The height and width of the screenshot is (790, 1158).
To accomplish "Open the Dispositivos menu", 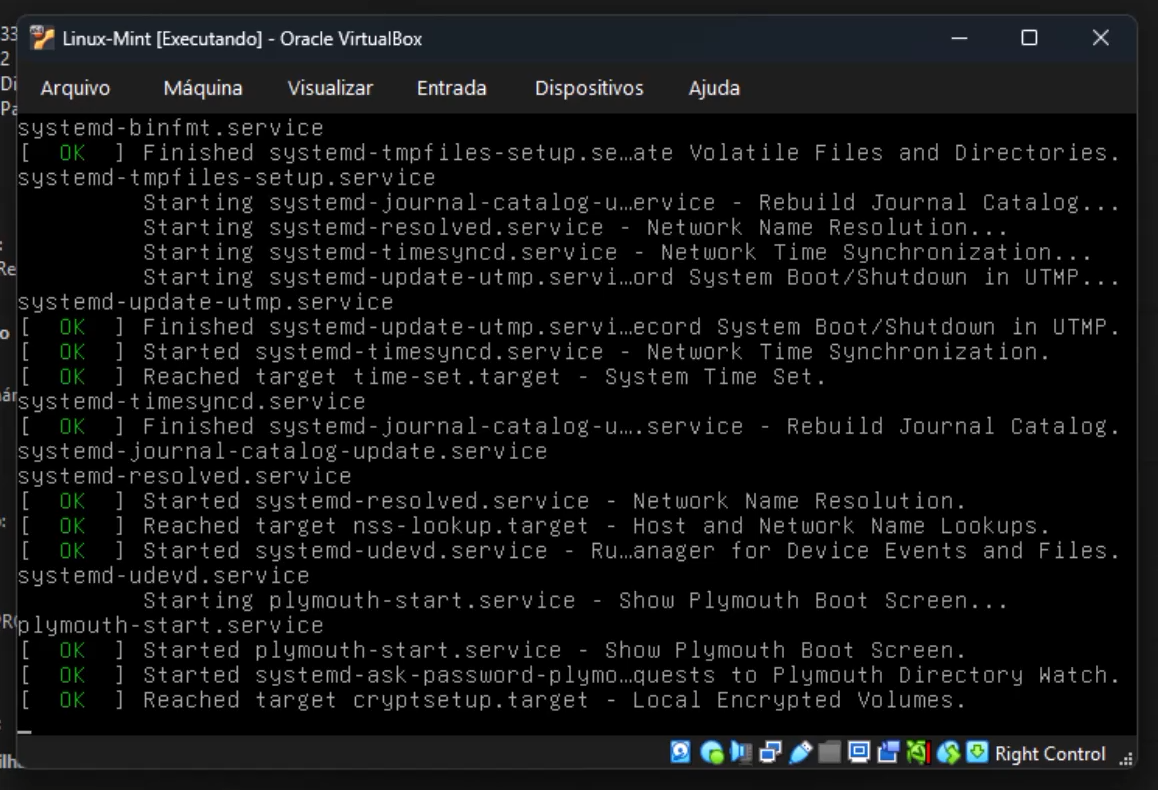I will click(589, 88).
